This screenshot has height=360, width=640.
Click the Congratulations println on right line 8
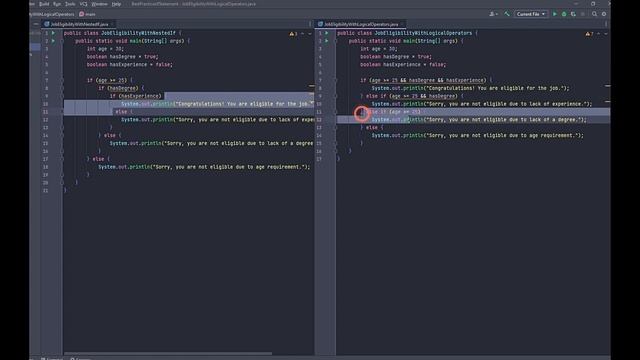coord(470,88)
